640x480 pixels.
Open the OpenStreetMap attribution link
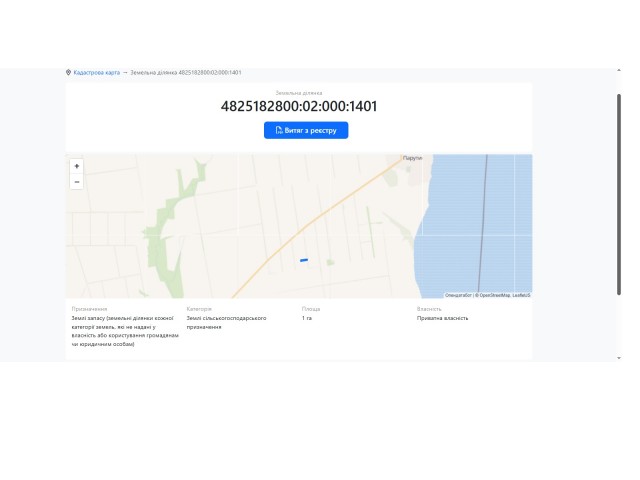[x=495, y=295]
